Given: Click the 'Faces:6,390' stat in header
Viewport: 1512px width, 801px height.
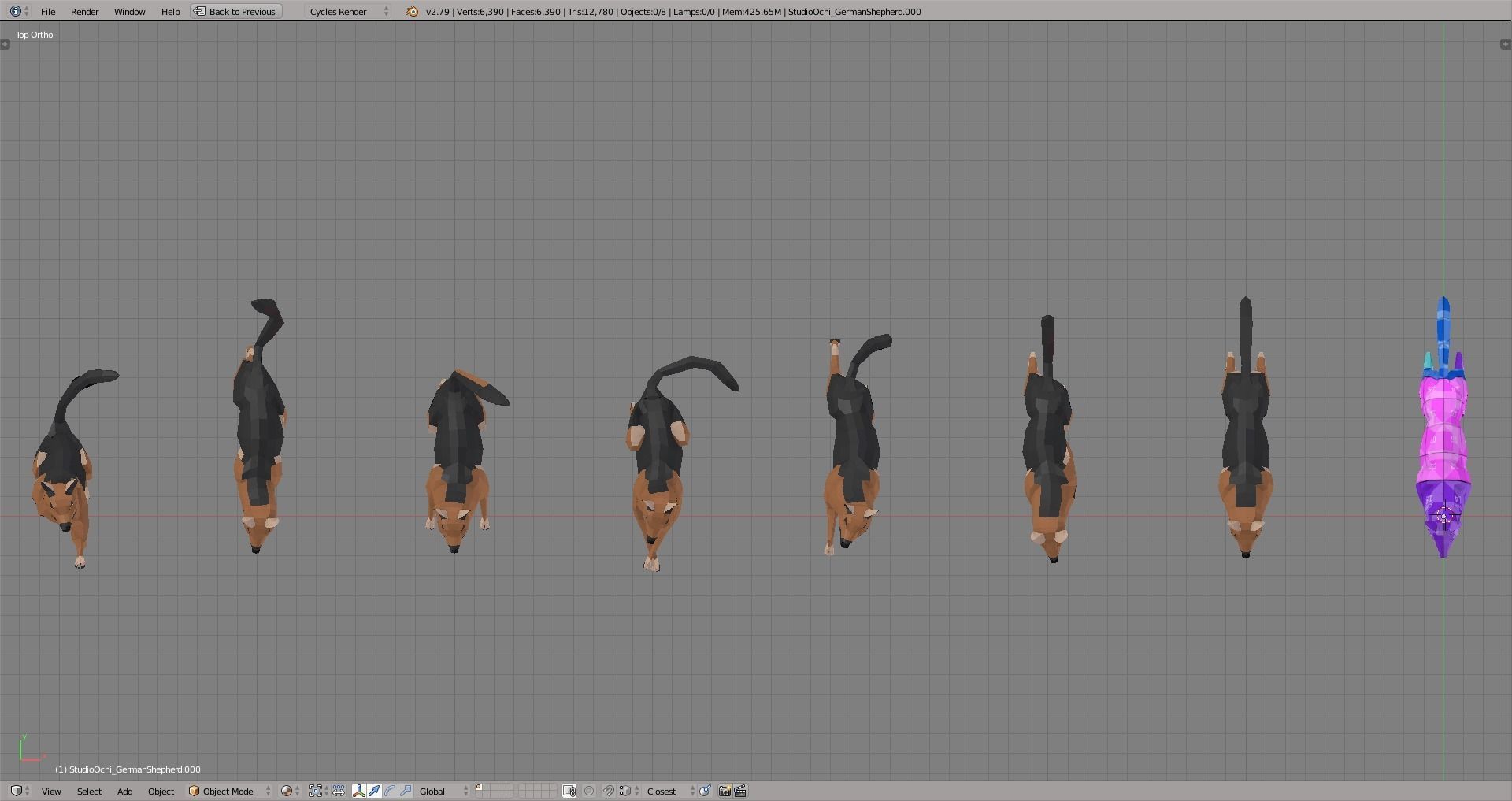Looking at the screenshot, I should click(535, 11).
